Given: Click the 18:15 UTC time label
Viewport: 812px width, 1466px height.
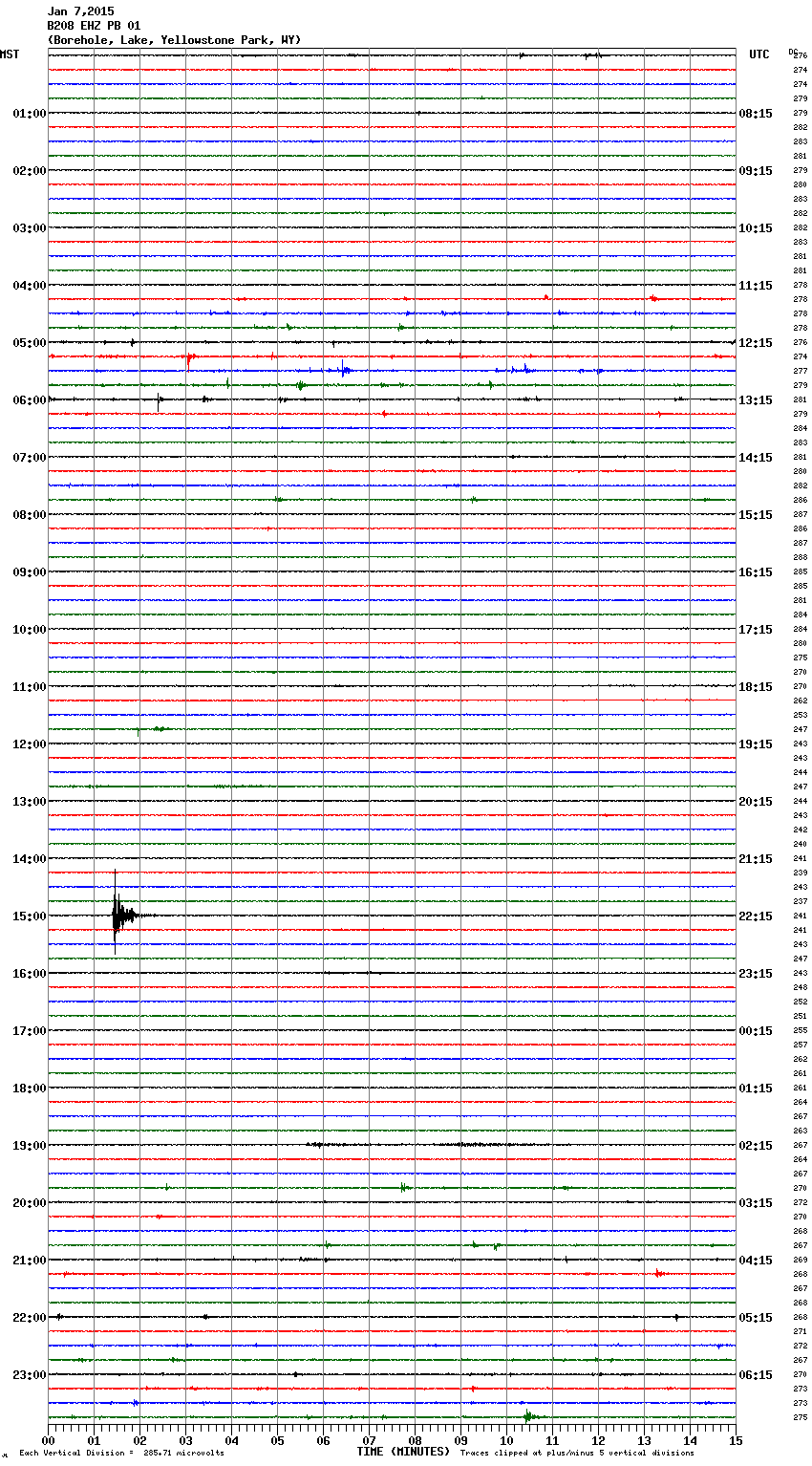Looking at the screenshot, I should click(756, 687).
